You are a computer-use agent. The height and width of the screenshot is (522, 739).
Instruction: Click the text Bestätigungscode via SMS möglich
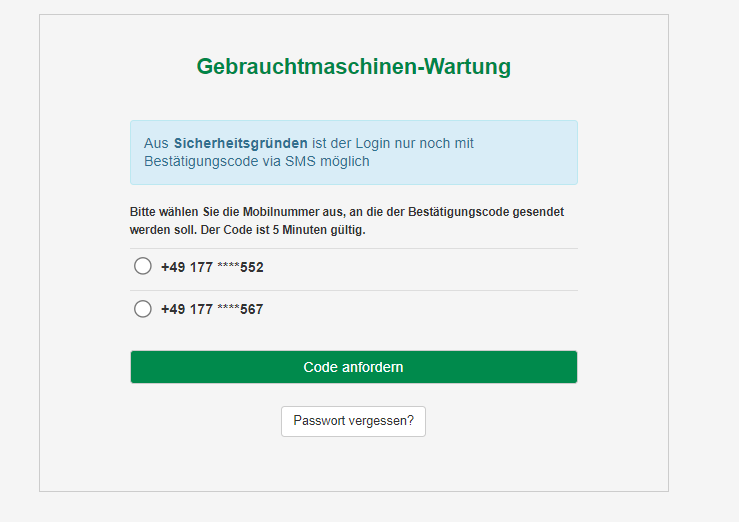pos(256,162)
